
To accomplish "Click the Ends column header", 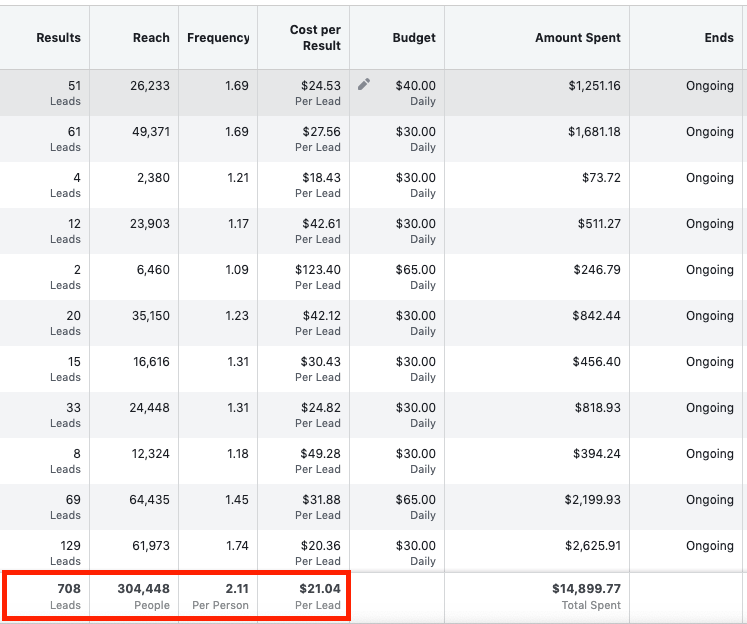I will coord(719,38).
